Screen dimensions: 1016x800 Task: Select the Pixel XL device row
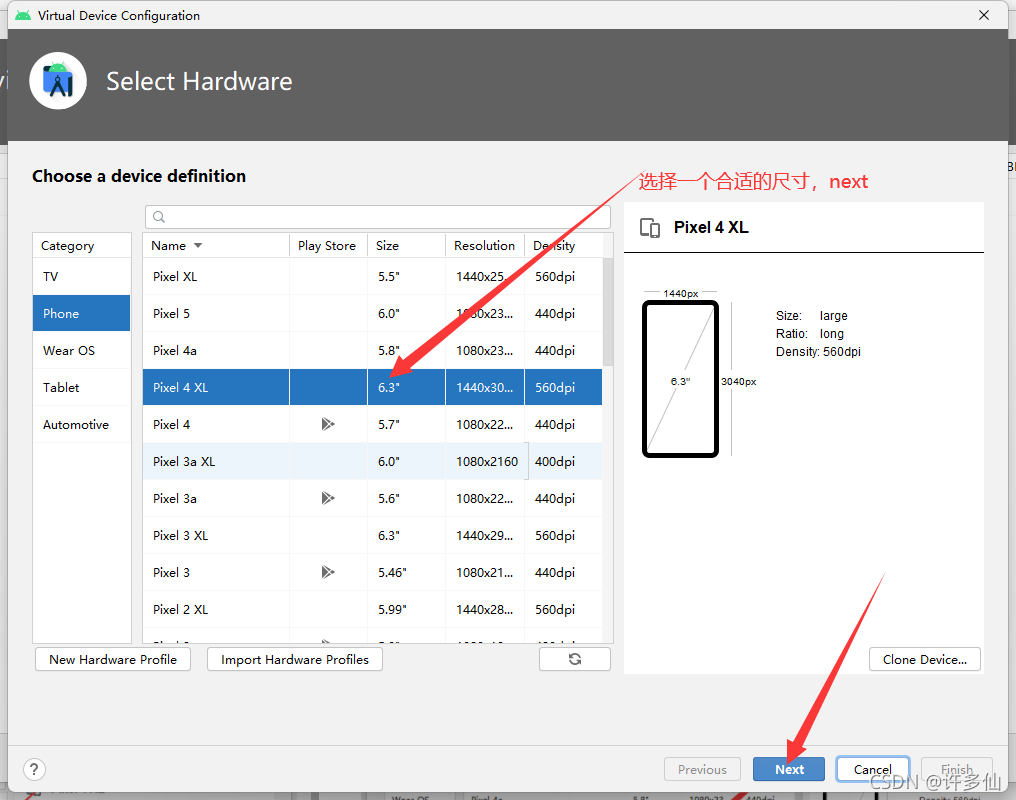coord(373,277)
